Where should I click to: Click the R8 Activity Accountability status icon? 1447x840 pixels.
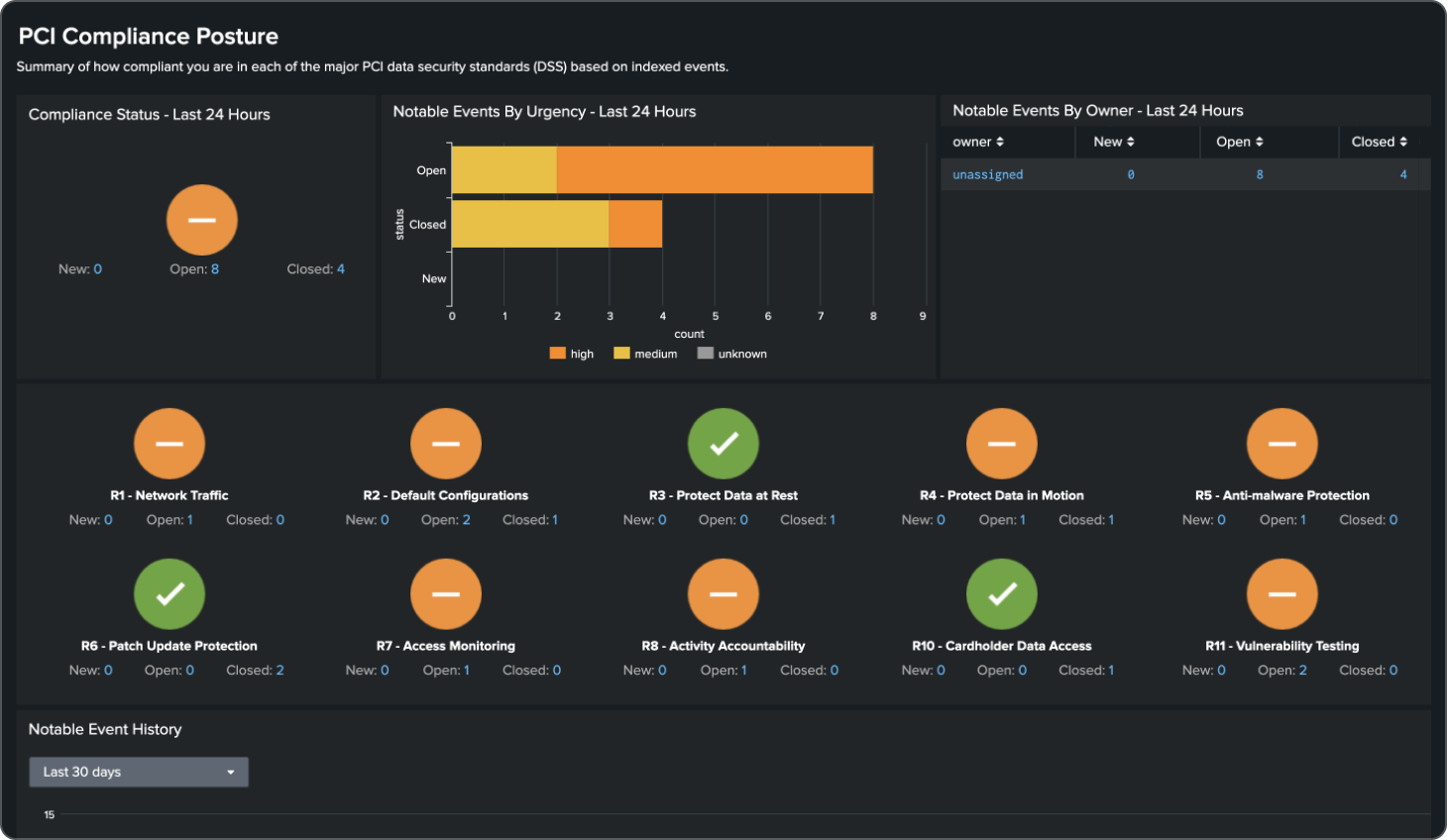723,594
